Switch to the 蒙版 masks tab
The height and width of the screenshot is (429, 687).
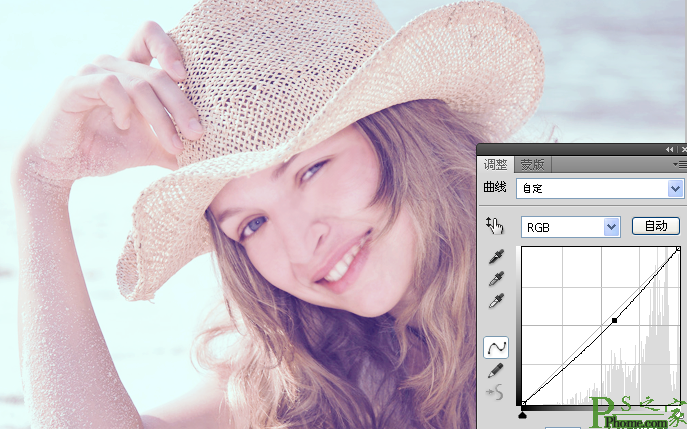[x=532, y=165]
